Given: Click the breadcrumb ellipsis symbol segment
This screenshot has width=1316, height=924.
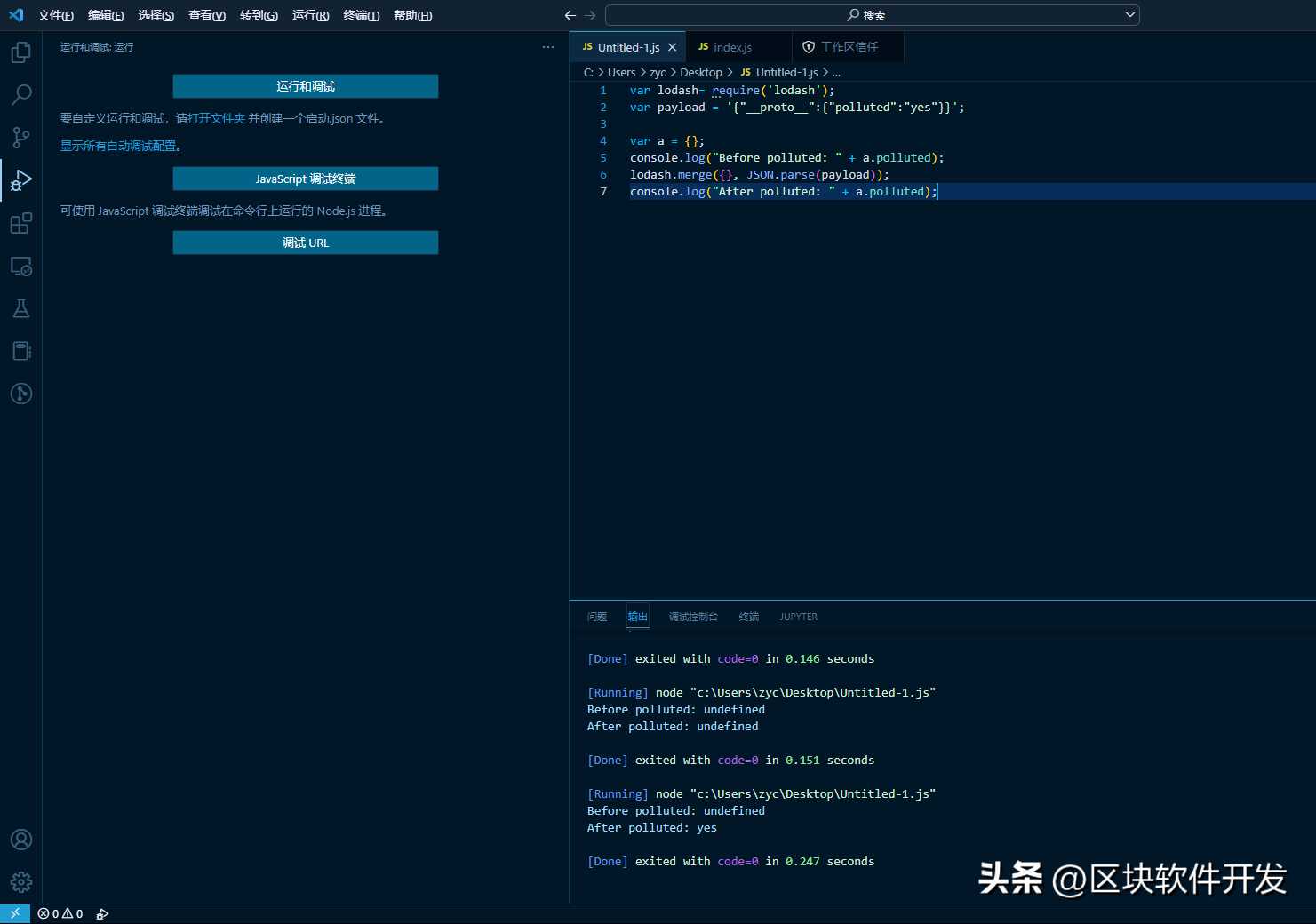Looking at the screenshot, I should [x=836, y=72].
